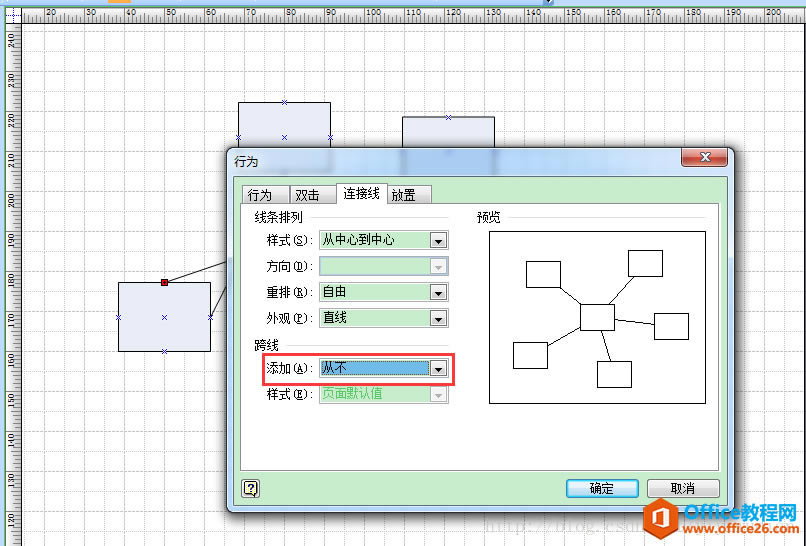
Task: Click the 样式(E) 页面默认值 dropdown
Action: point(383,394)
